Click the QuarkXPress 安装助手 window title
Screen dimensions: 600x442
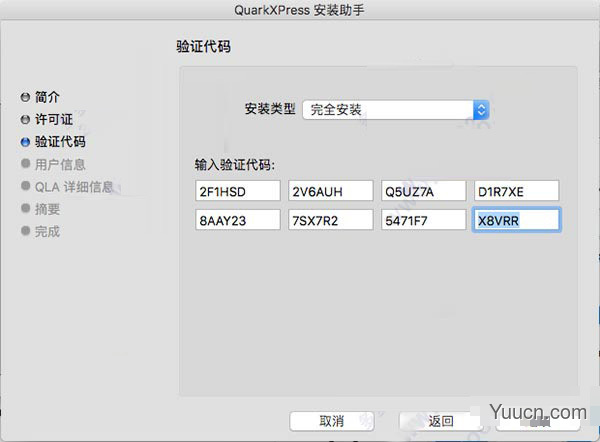click(299, 10)
